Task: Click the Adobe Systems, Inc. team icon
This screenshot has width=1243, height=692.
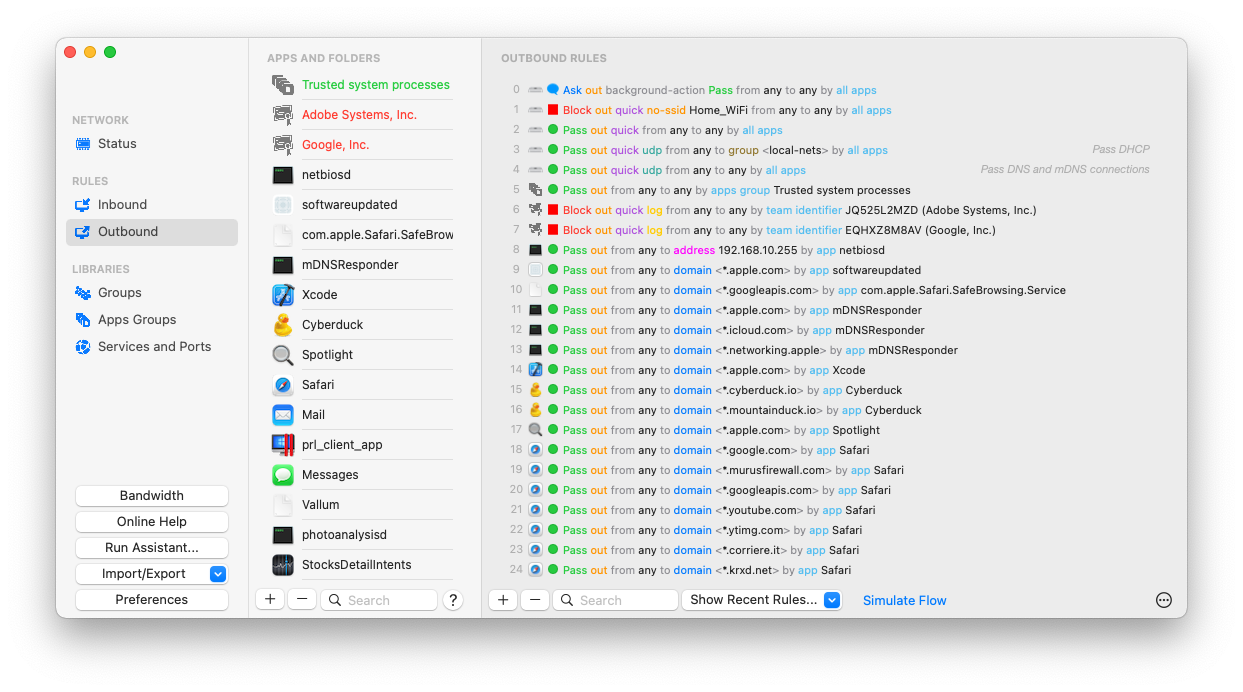Action: 283,115
